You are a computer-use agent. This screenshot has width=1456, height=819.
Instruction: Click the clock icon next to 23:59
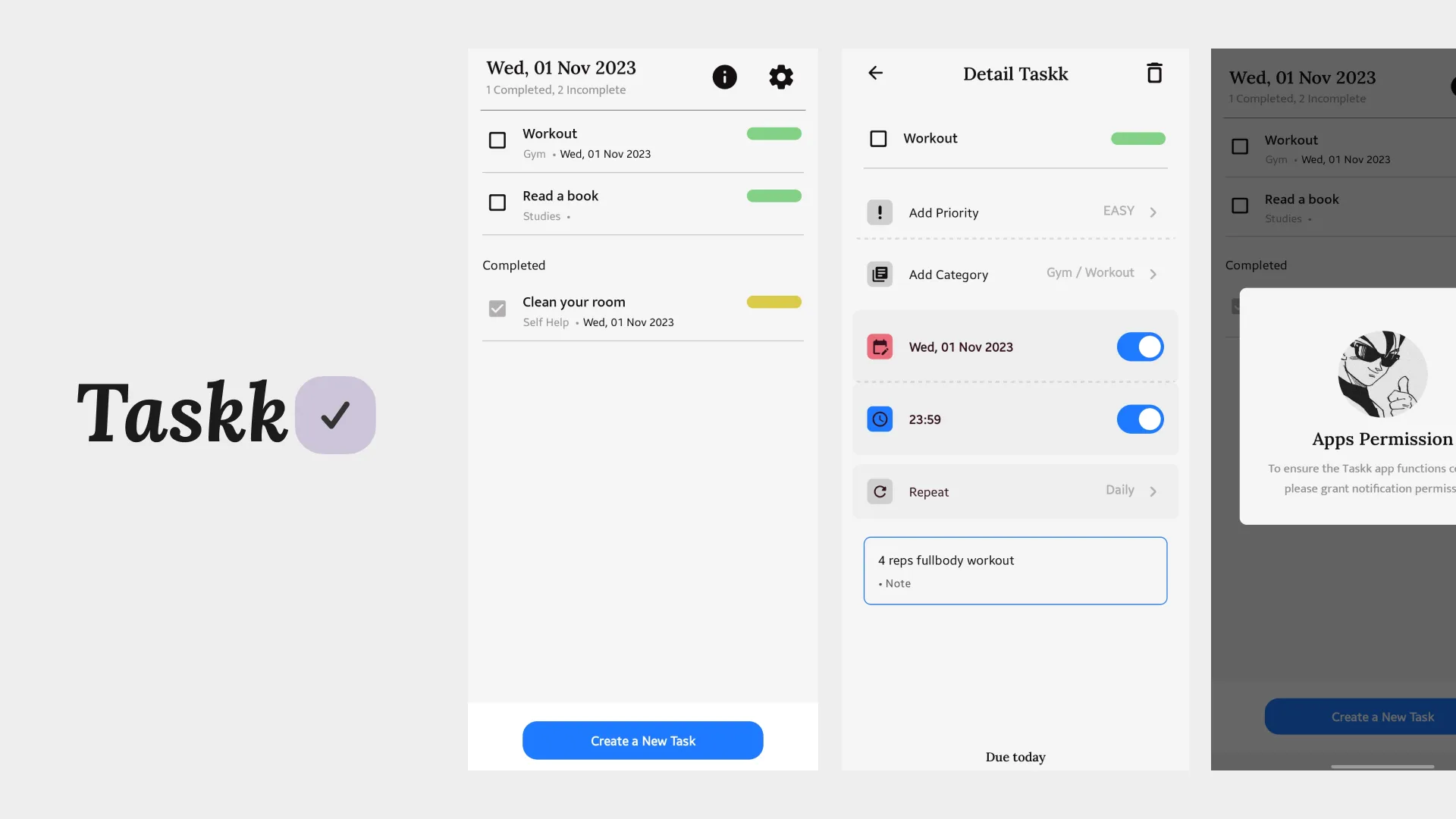(880, 419)
